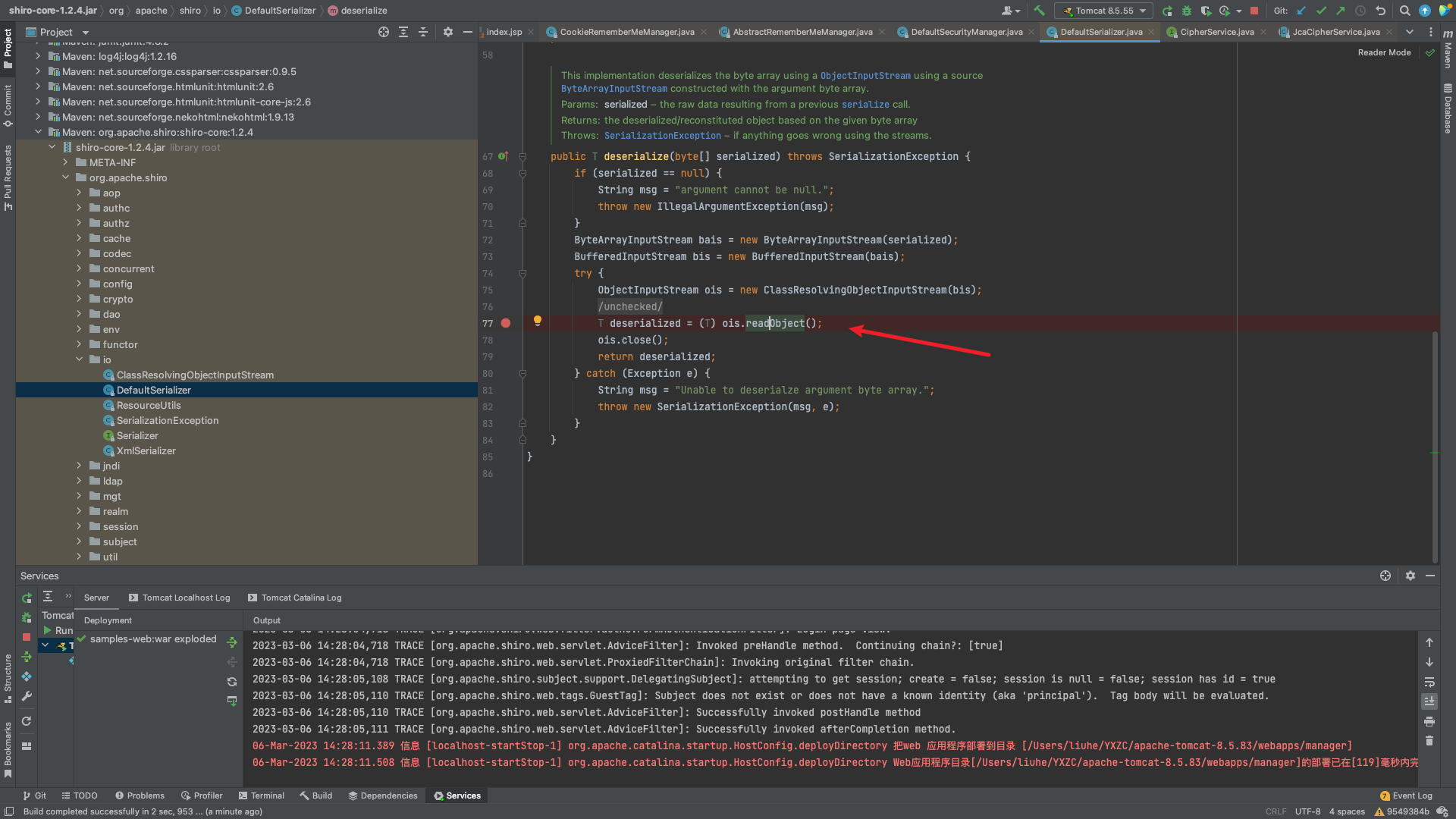Click debug rerun icon in Services toolbar
The width and height of the screenshot is (1456, 819).
[x=27, y=617]
